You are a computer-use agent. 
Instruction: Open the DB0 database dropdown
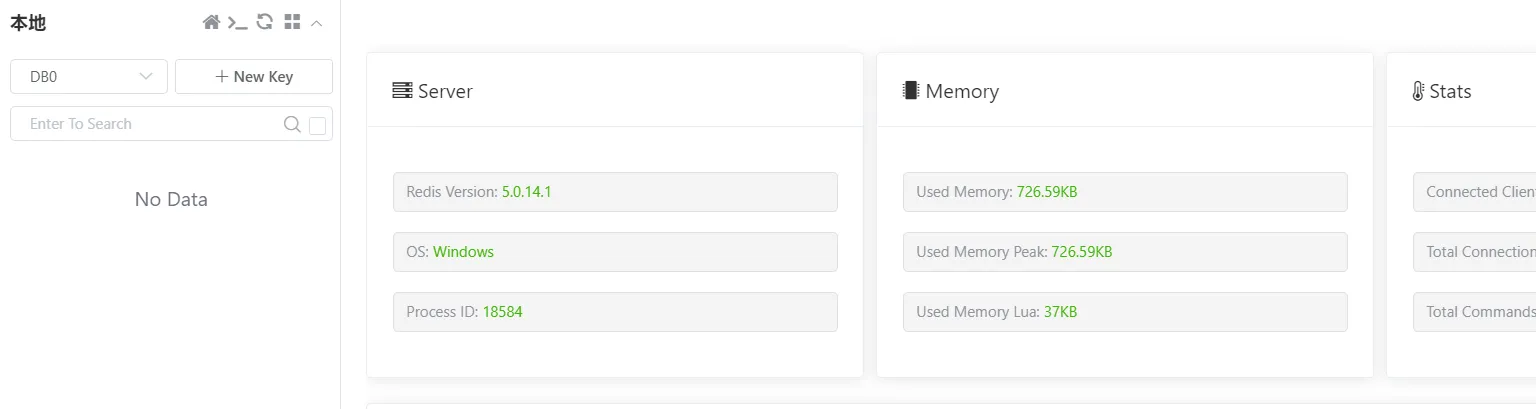click(89, 77)
